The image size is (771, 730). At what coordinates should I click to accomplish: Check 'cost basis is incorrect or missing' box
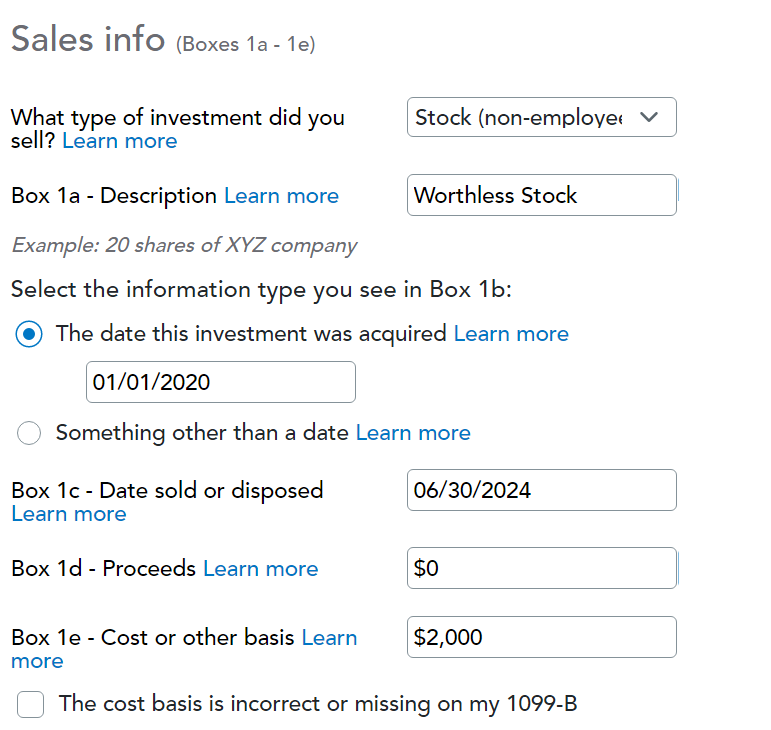pos(30,704)
